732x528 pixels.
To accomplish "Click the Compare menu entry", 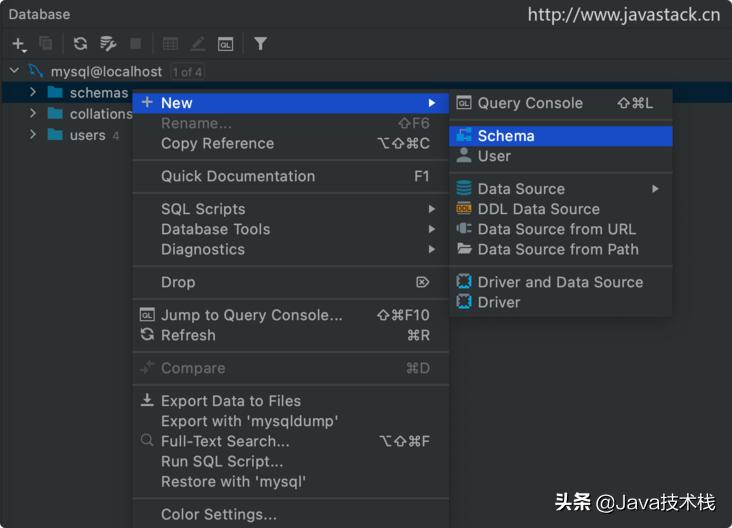I will tap(291, 368).
